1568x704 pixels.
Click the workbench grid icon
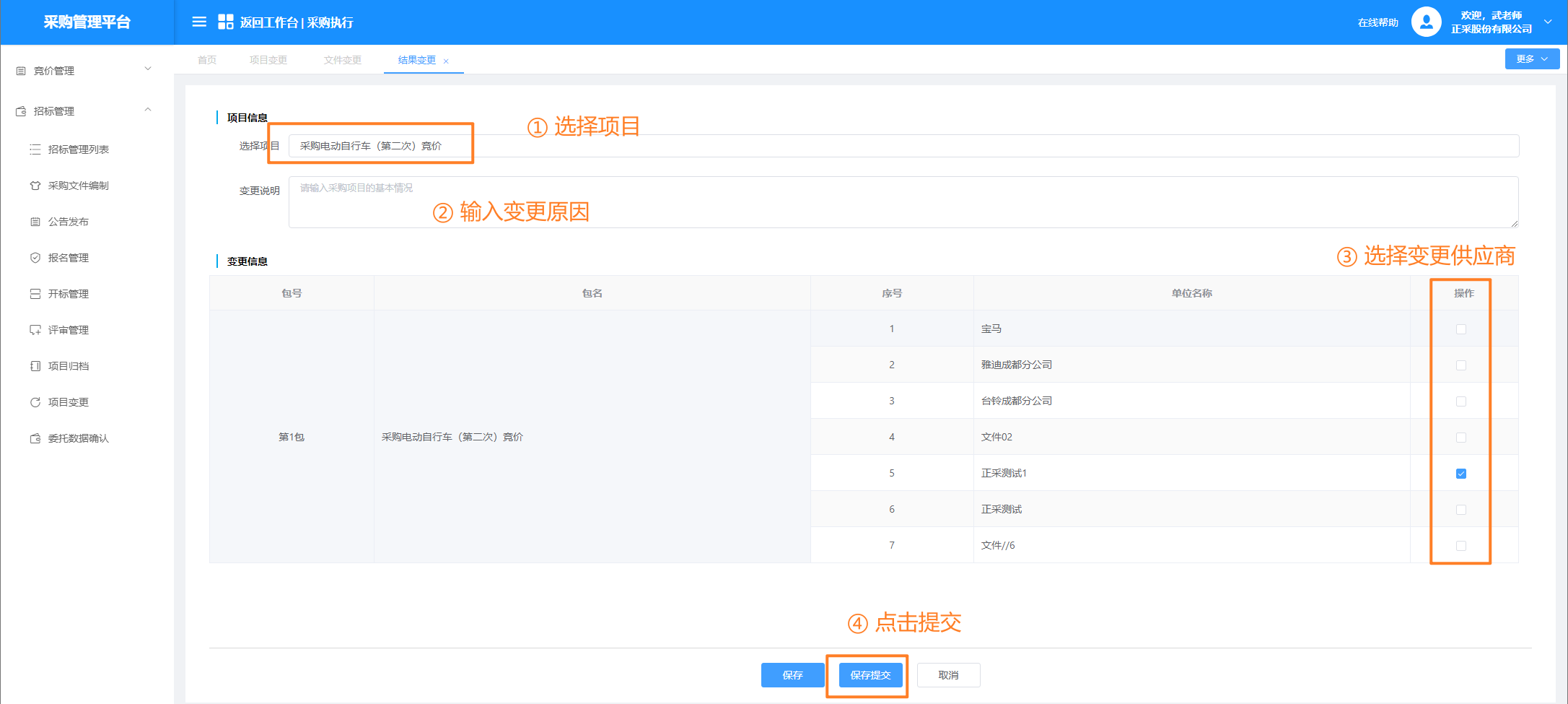(225, 22)
